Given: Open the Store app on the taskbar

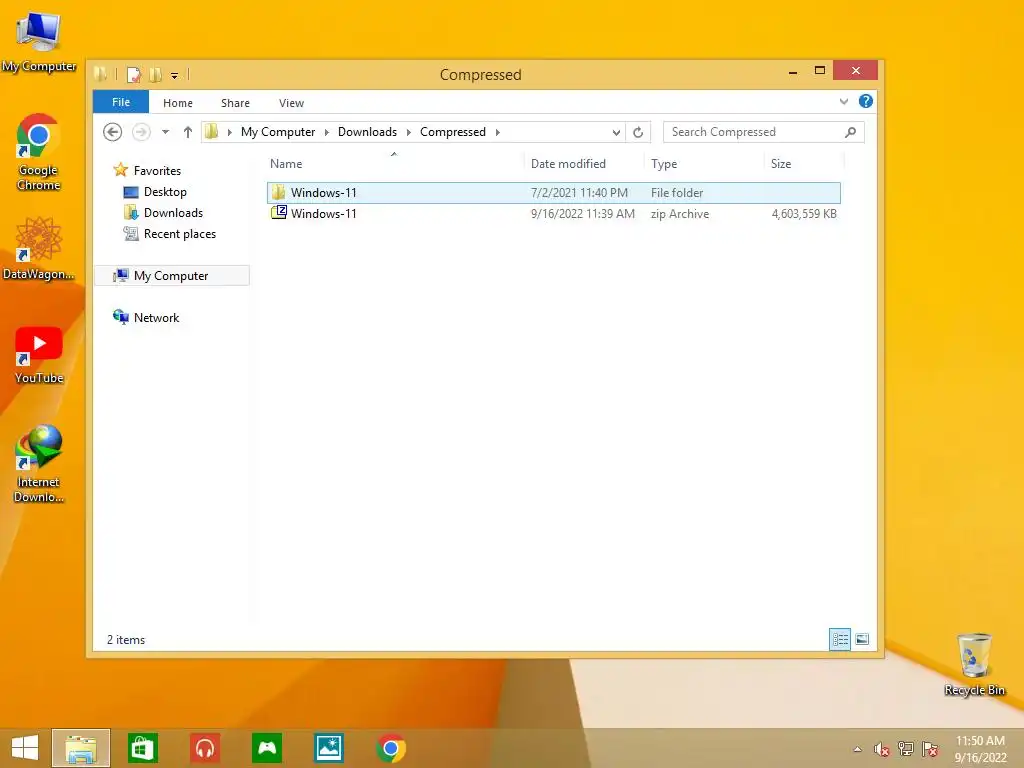Looking at the screenshot, I should click(x=142, y=748).
